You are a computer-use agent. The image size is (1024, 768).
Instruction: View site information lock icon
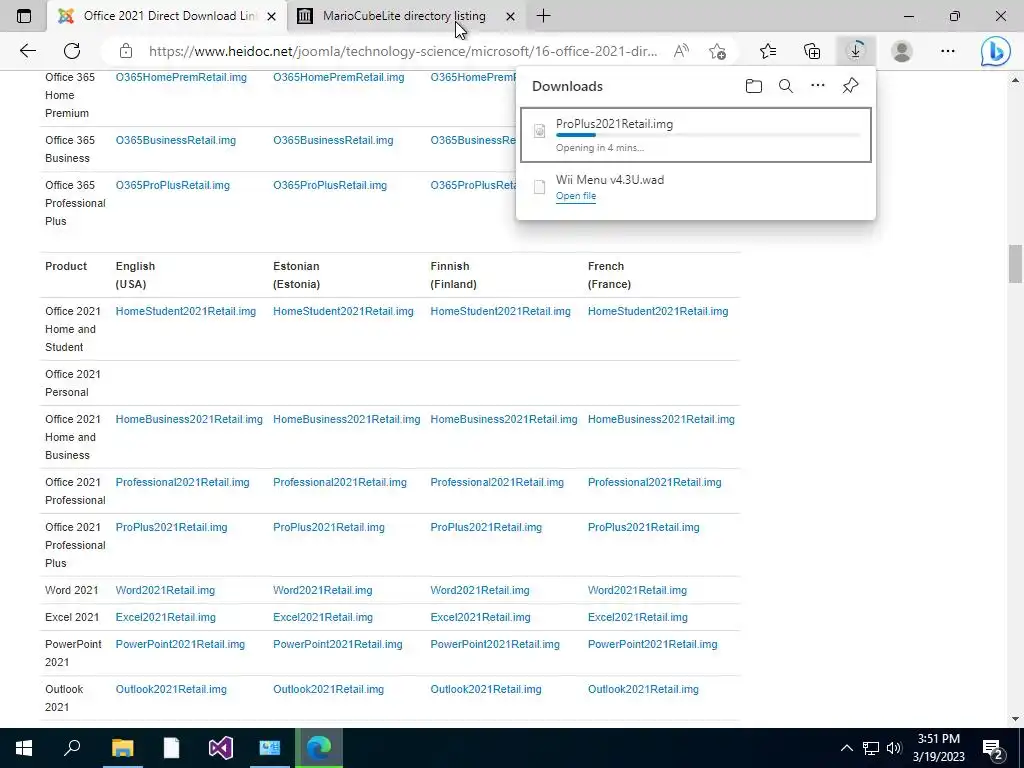click(x=126, y=51)
